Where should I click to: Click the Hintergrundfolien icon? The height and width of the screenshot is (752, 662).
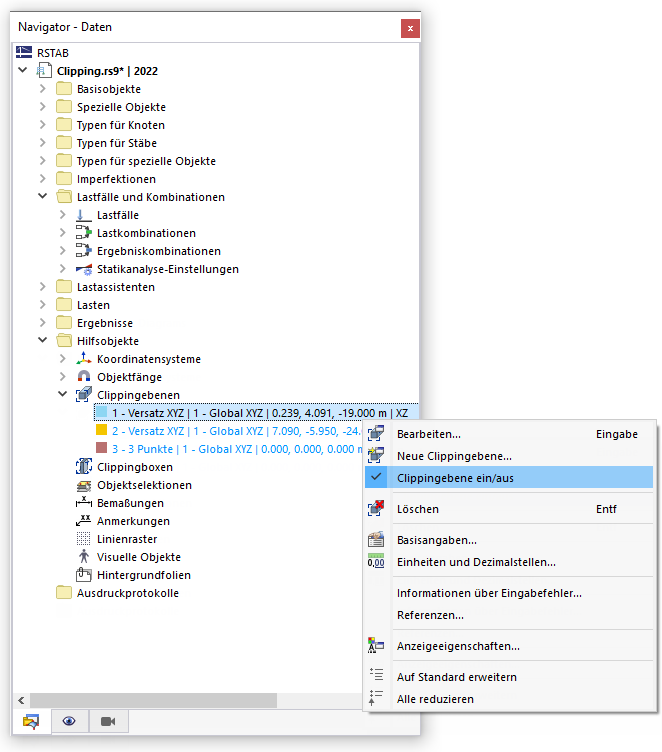coord(84,575)
